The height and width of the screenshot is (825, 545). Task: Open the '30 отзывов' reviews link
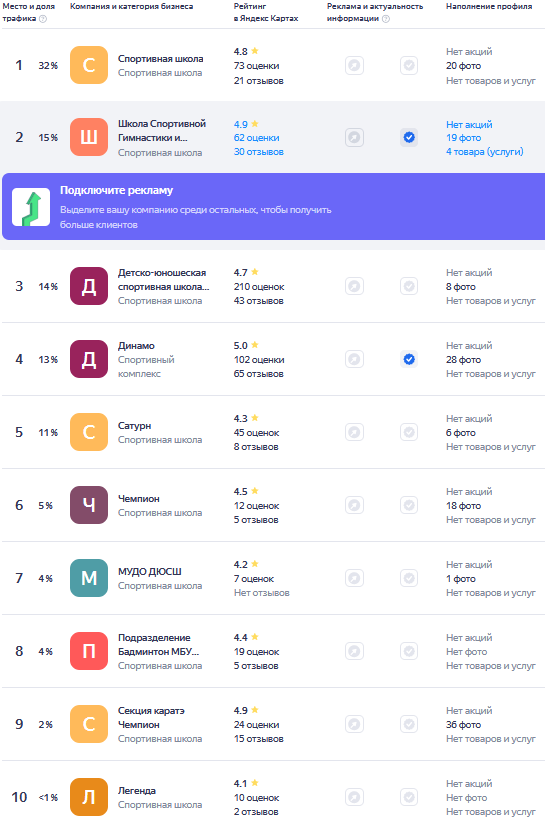[x=259, y=152]
